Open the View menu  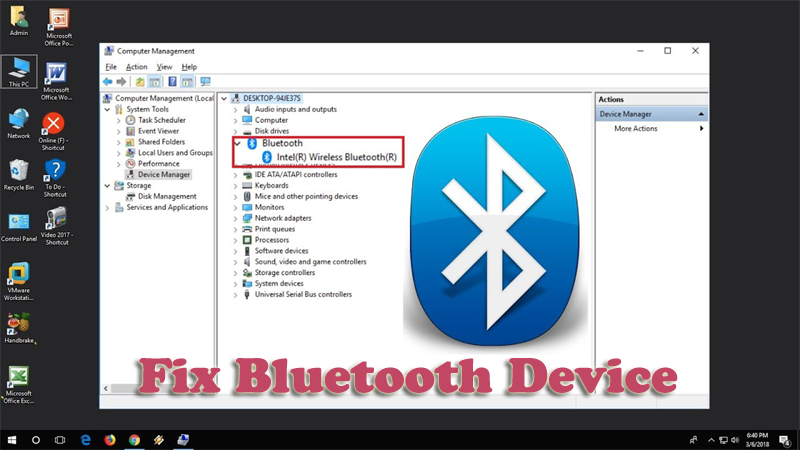[x=164, y=67]
